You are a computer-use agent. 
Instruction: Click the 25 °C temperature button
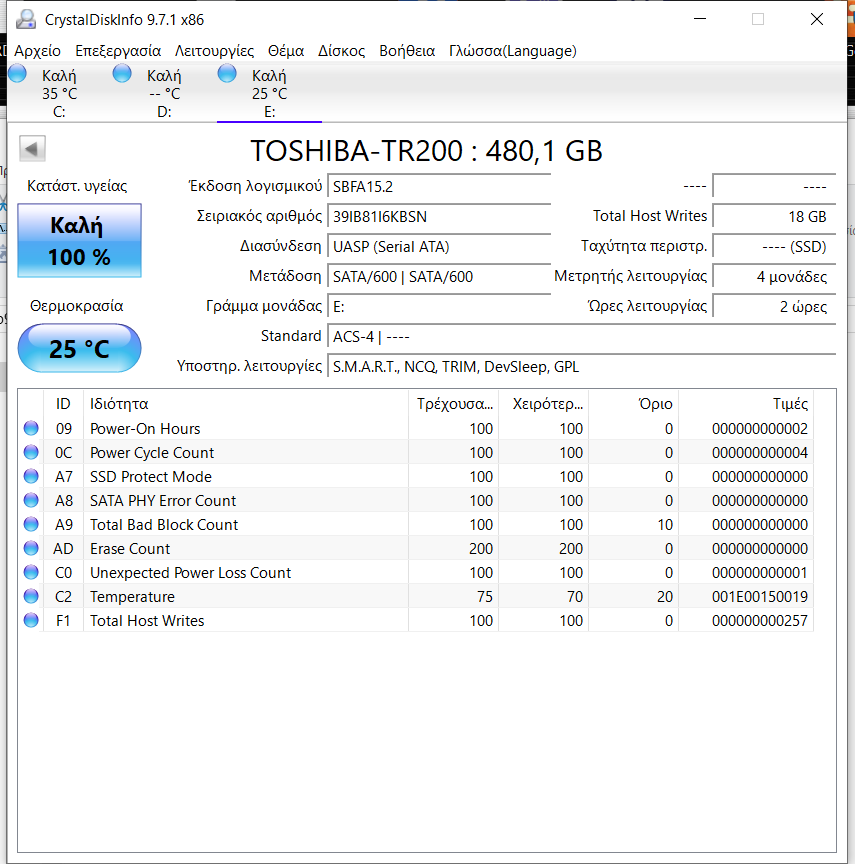80,349
